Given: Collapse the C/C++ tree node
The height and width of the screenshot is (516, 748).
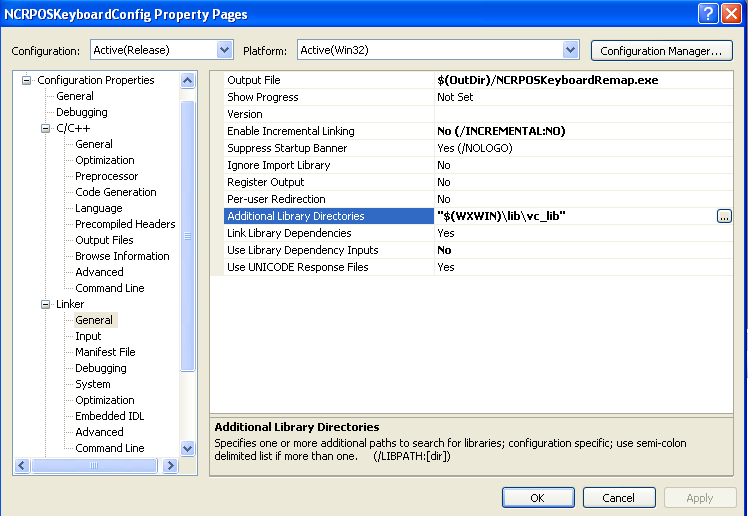Looking at the screenshot, I should (x=45, y=128).
